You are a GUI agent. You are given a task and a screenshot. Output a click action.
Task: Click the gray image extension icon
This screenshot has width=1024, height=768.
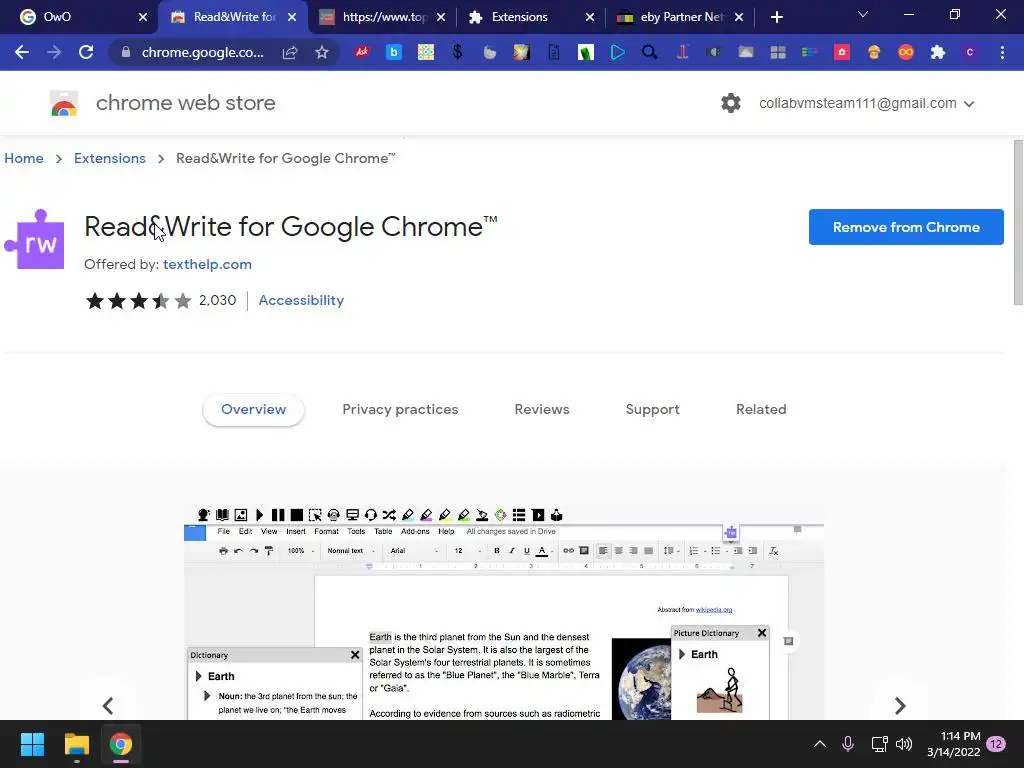pos(746,52)
